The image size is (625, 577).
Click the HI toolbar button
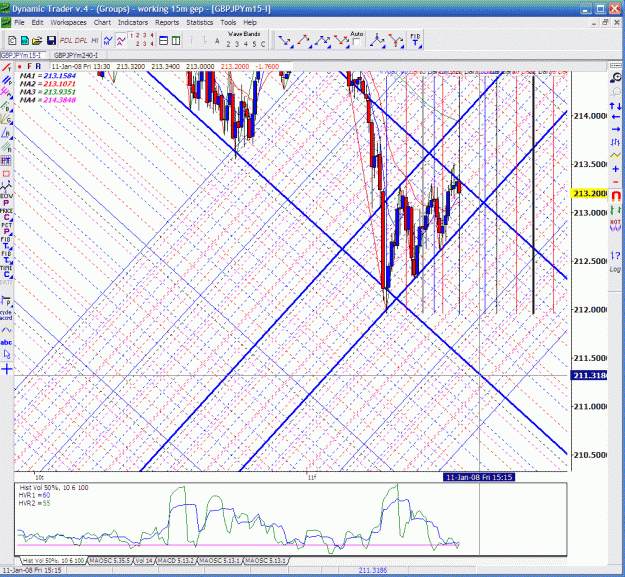click(x=95, y=40)
